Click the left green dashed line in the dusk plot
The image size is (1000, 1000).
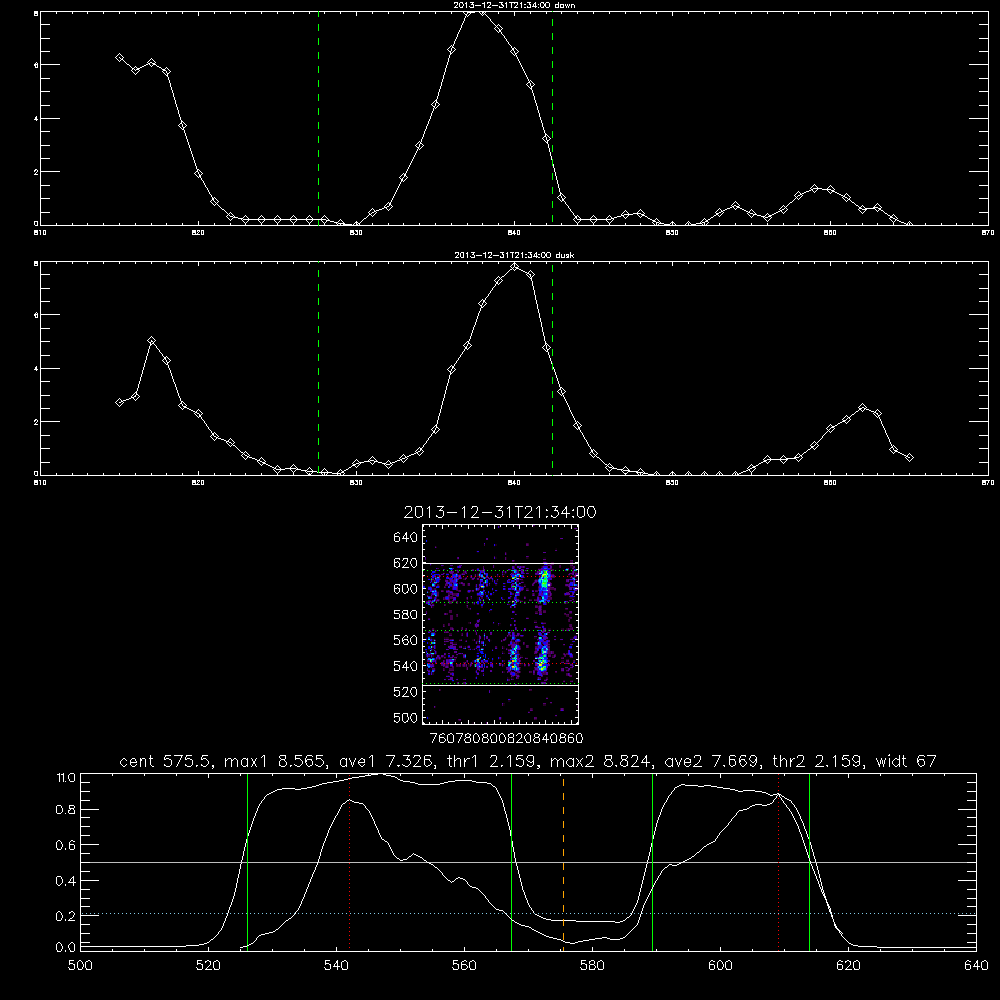pyautogui.click(x=318, y=368)
